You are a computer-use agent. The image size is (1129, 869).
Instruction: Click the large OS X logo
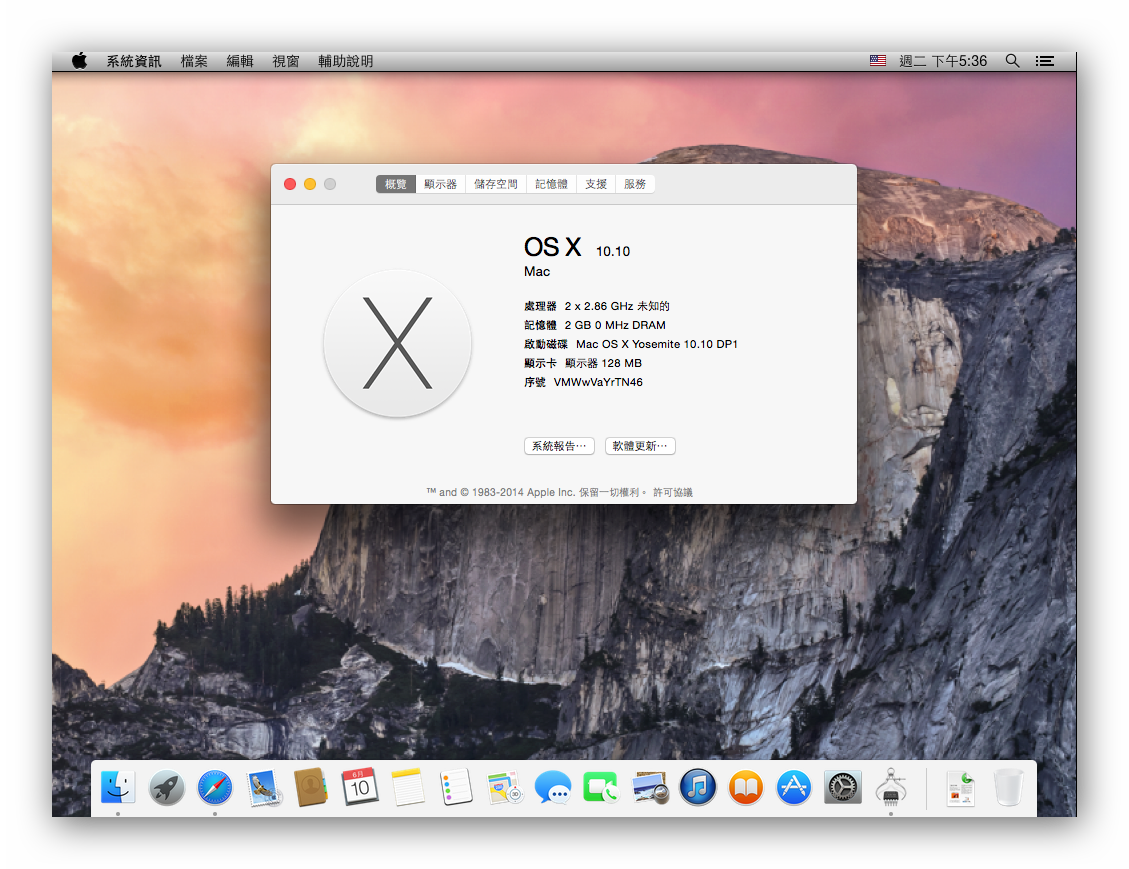(397, 343)
